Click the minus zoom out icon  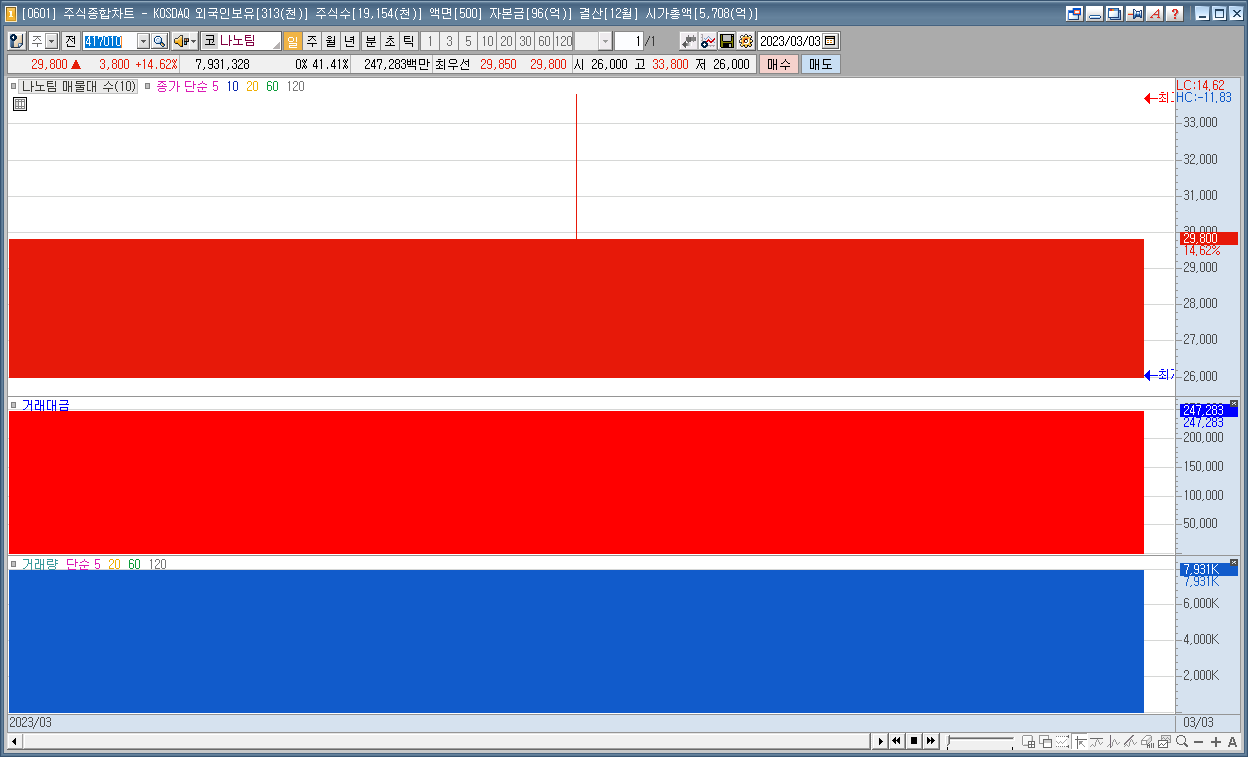(x=1198, y=741)
